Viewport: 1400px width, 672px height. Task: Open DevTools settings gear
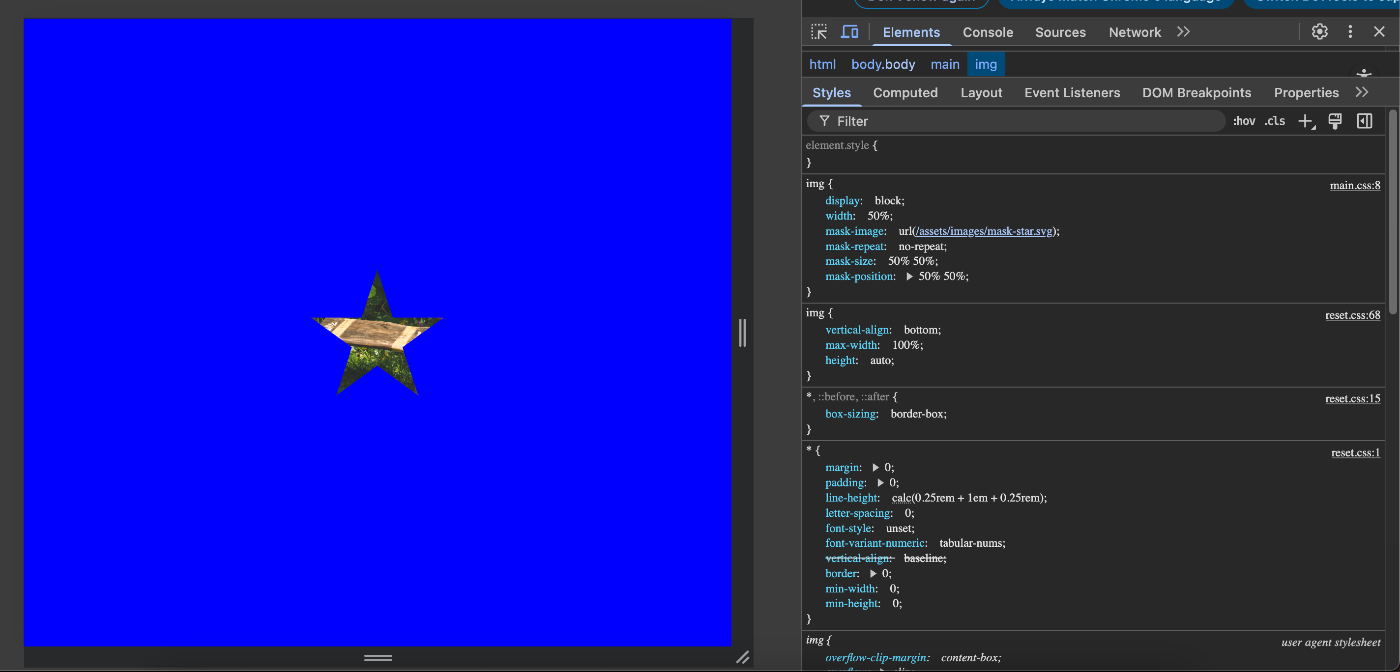point(1320,32)
